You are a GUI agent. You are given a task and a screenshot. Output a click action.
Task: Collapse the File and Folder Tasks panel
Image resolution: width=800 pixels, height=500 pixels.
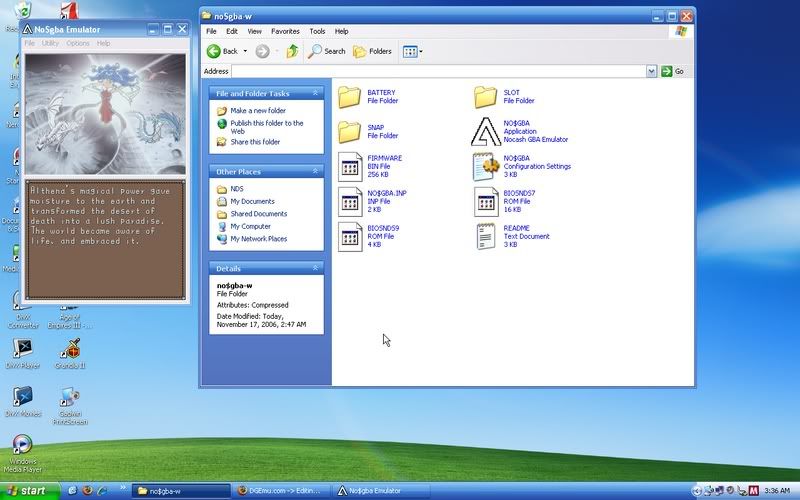315,94
